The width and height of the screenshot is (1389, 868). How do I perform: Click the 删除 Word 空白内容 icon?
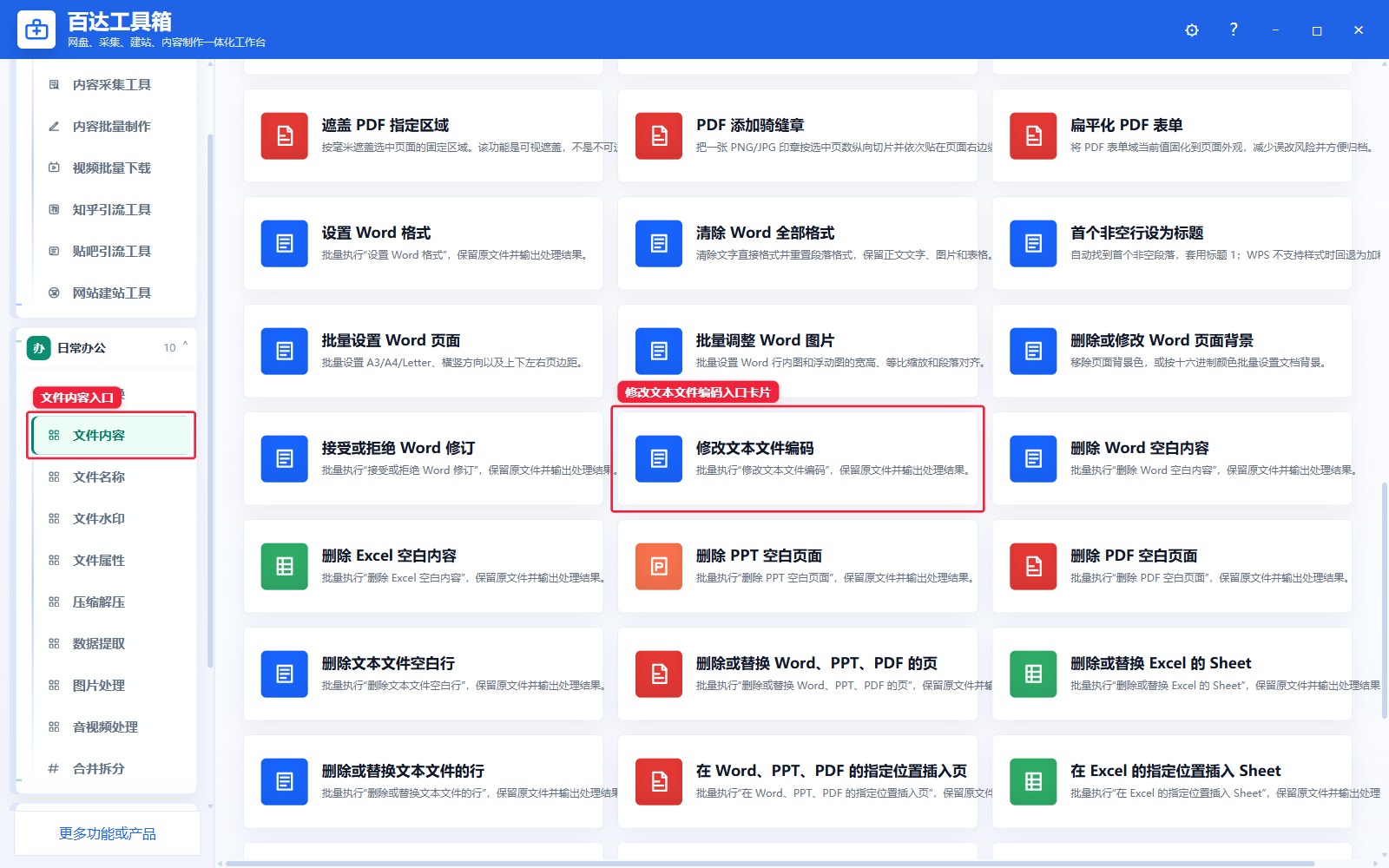point(1033,459)
